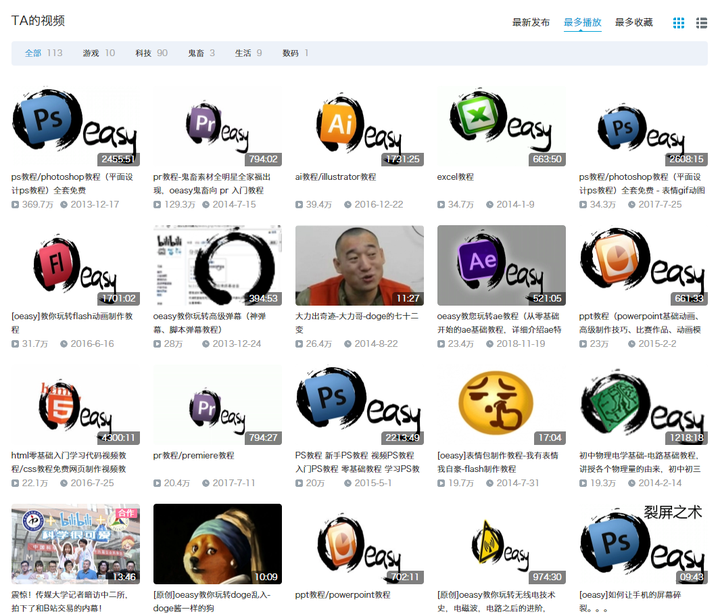Open the 2013-12-17 ps教程/photoshop教程 title
720x614 pixels.
click(73, 183)
